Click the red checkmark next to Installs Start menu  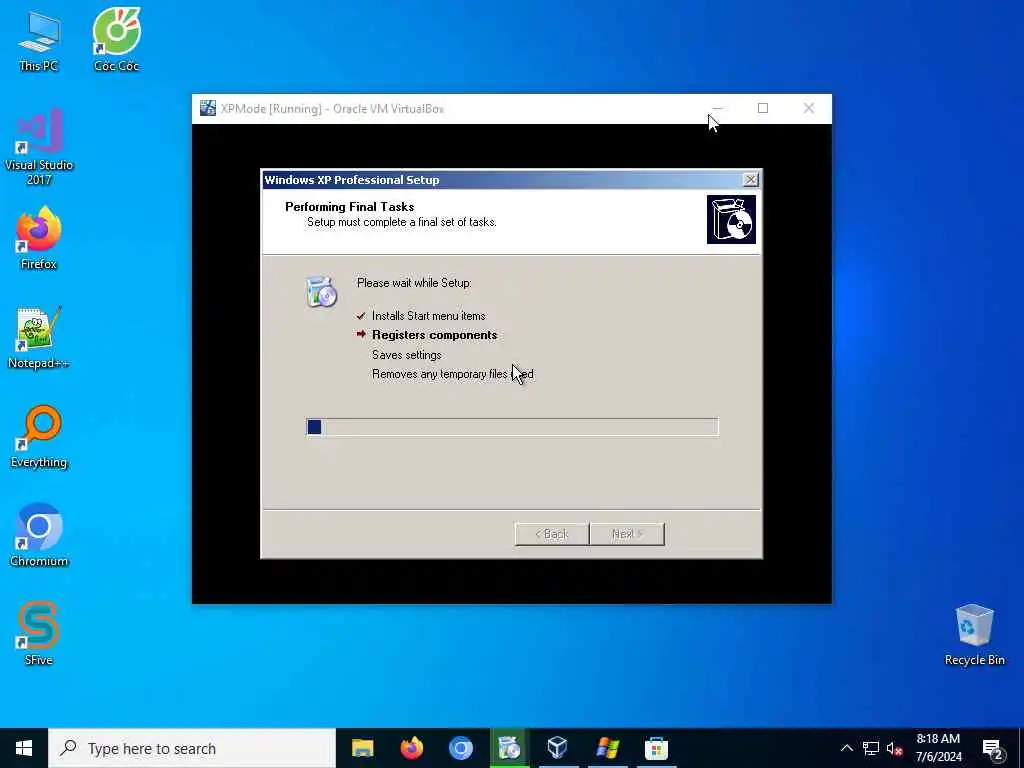pyautogui.click(x=360, y=316)
